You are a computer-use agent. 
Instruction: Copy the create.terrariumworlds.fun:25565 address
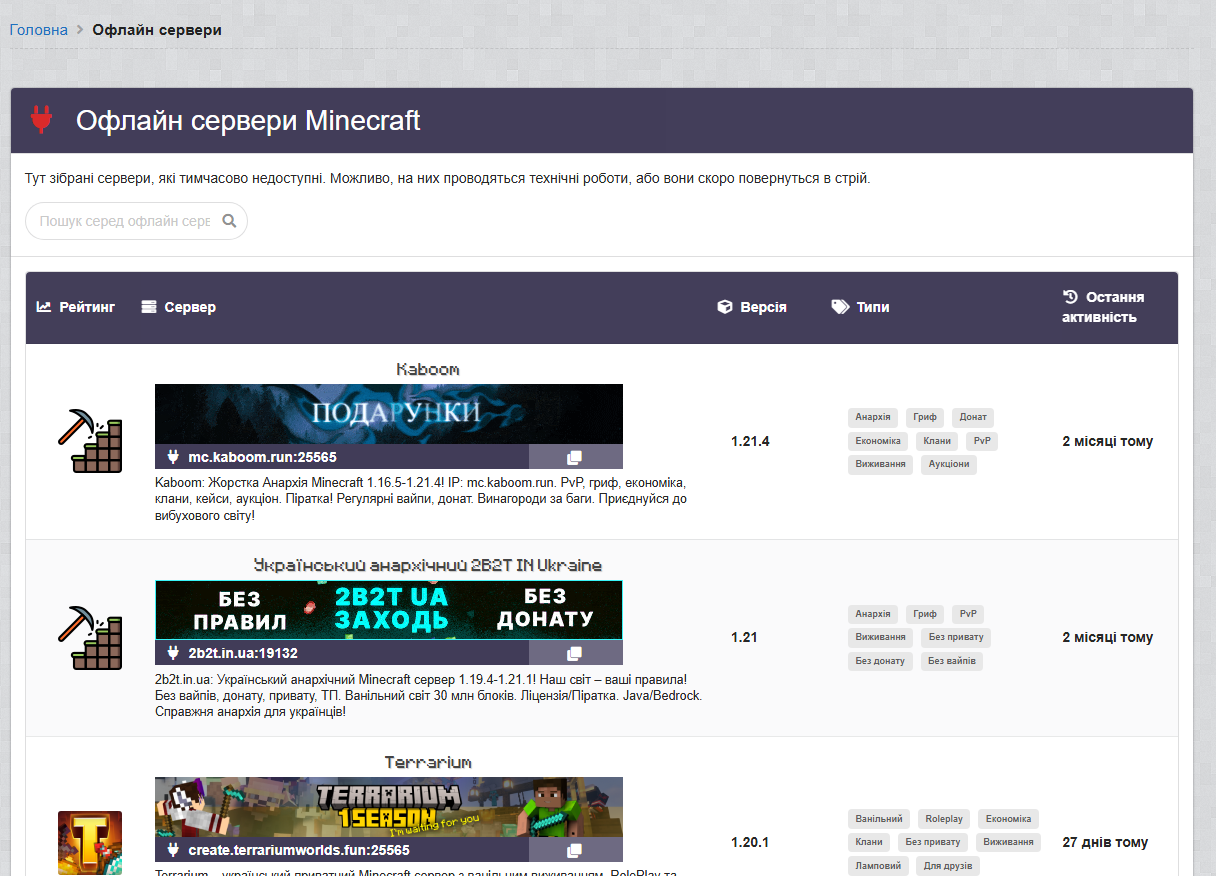tap(575, 850)
